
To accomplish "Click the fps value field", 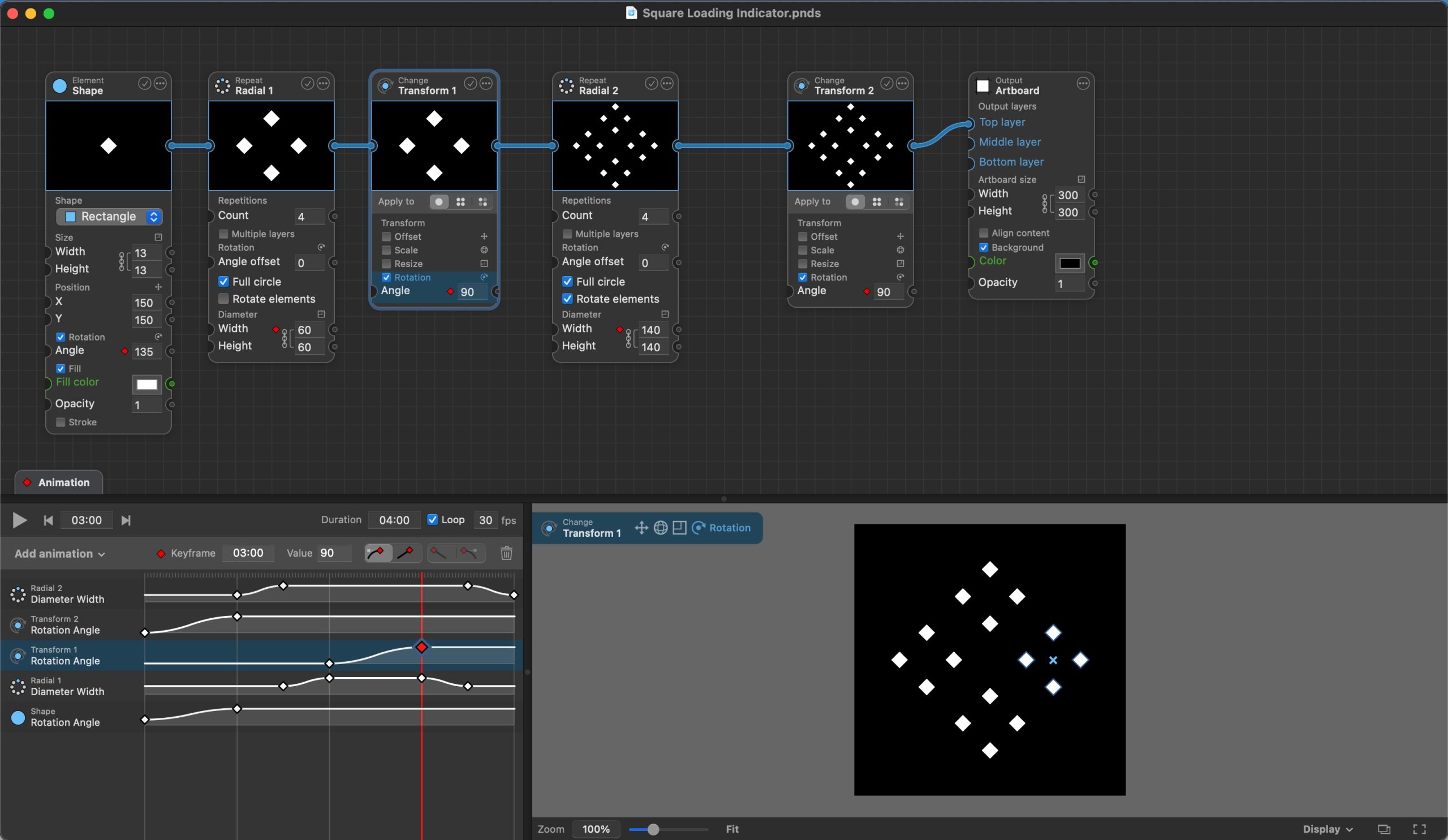I will point(485,520).
